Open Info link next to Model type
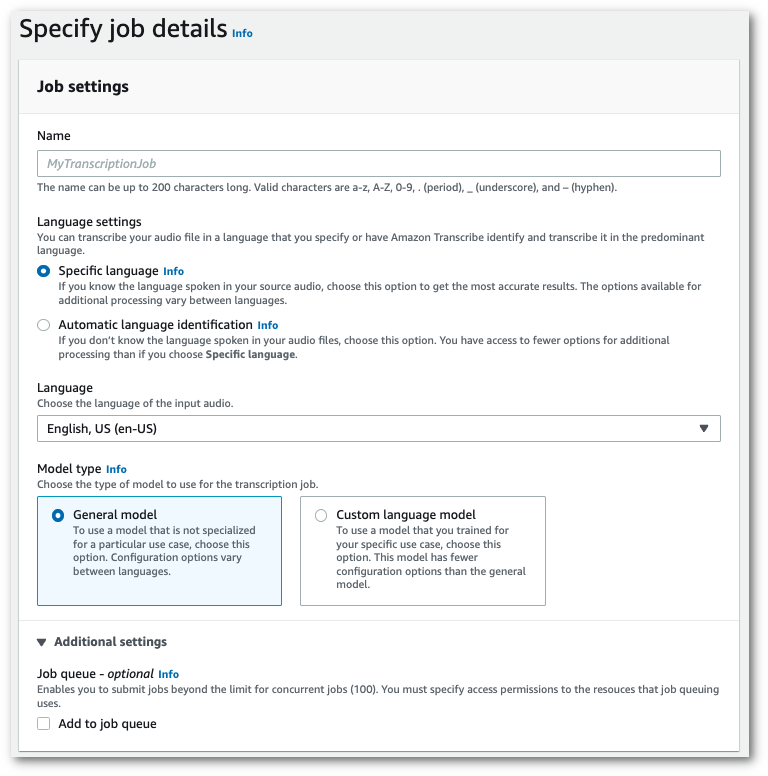 click(116, 469)
